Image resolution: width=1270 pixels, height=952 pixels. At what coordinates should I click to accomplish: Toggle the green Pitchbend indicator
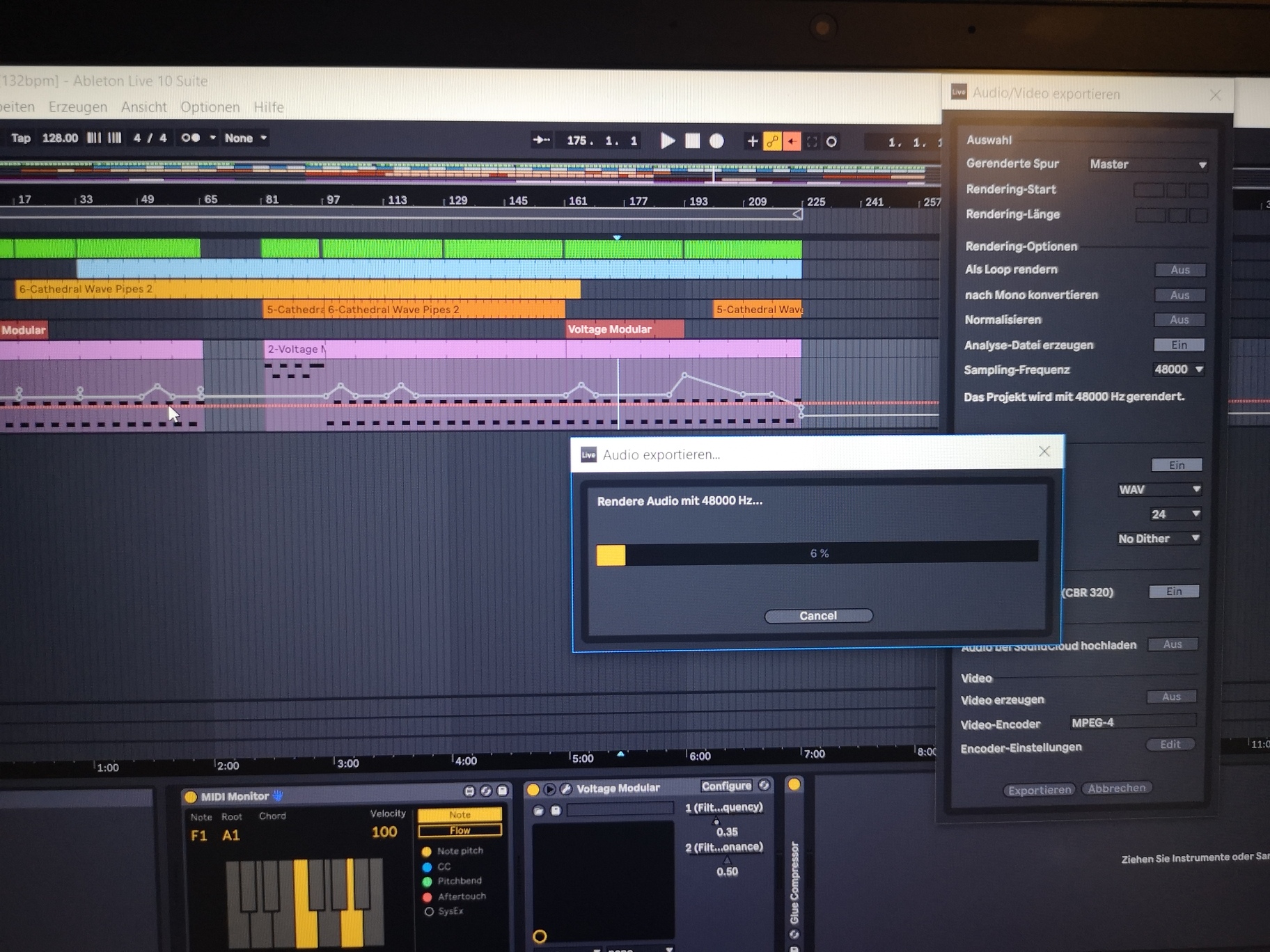pyautogui.click(x=428, y=882)
